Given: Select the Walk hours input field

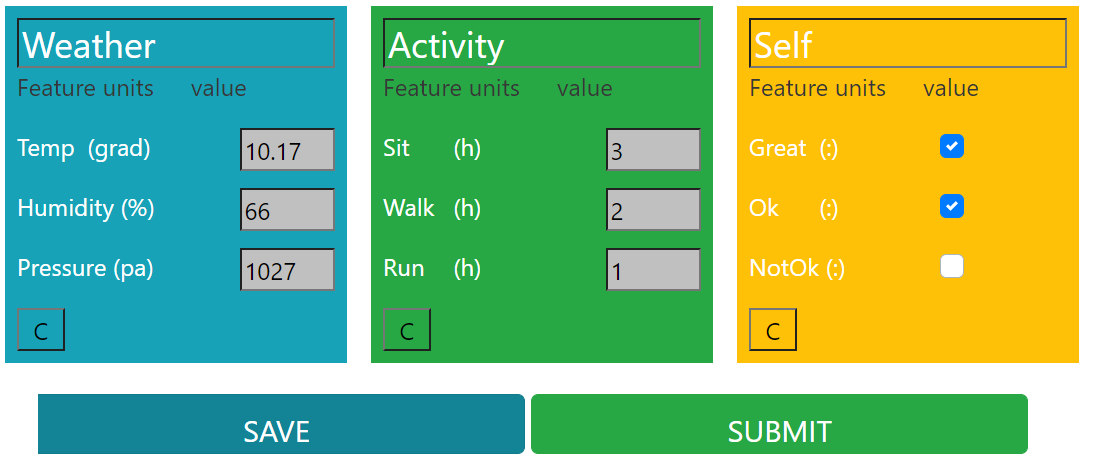Looking at the screenshot, I should [654, 209].
